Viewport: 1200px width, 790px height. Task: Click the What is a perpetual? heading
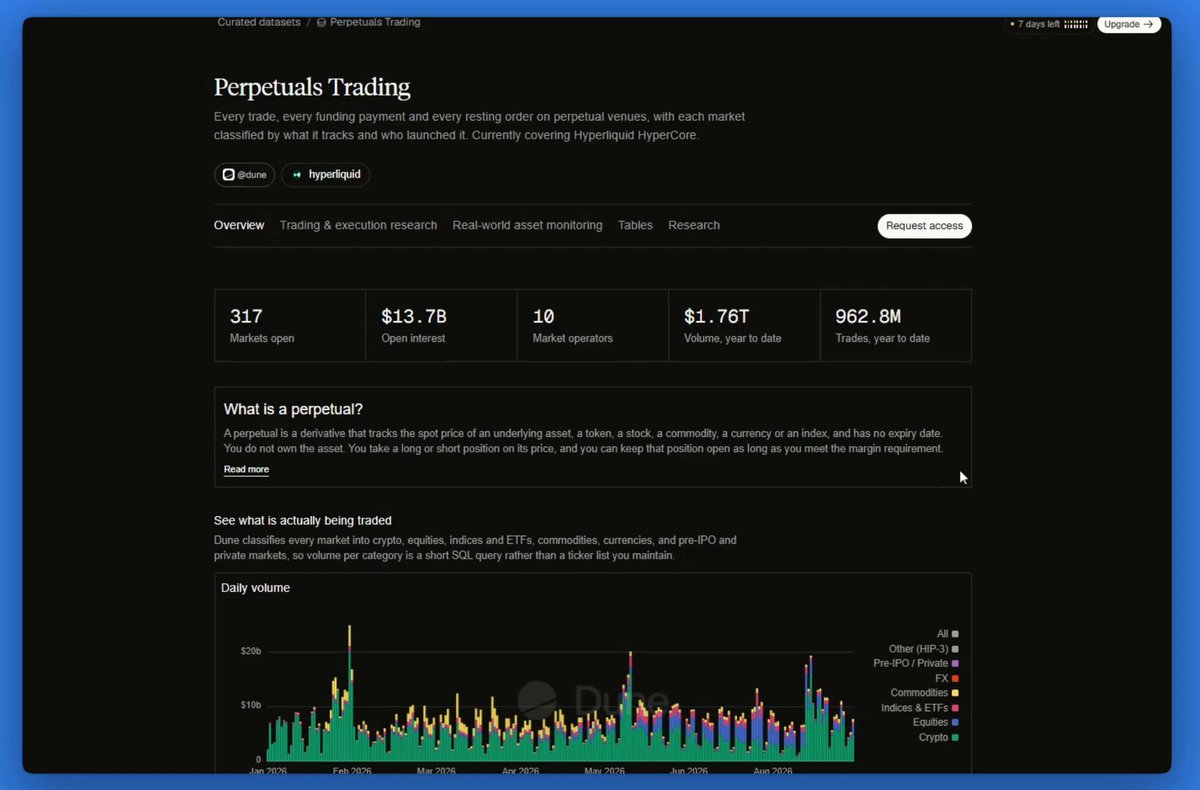pyautogui.click(x=293, y=409)
